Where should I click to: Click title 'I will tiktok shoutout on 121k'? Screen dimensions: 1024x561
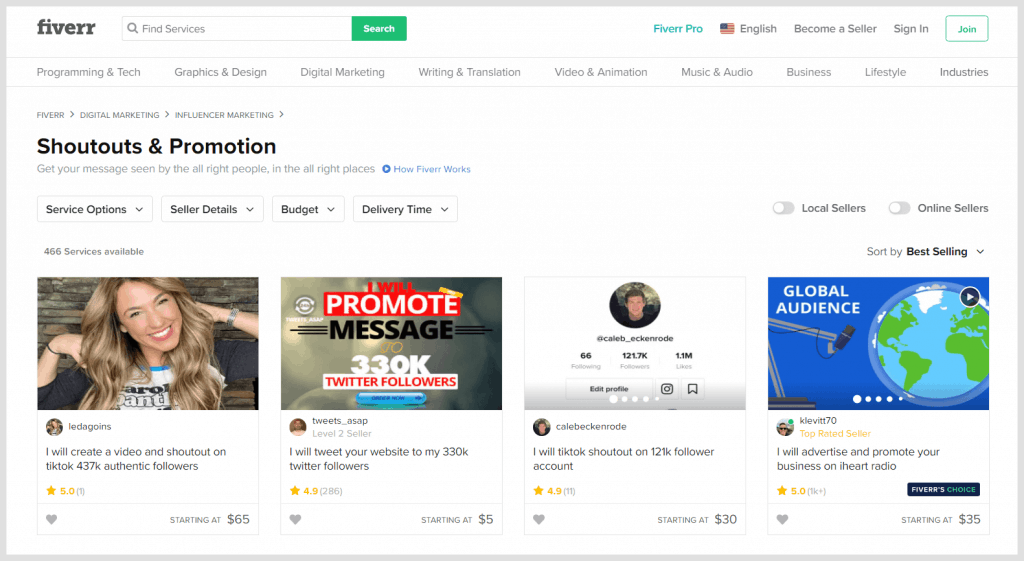click(x=624, y=459)
